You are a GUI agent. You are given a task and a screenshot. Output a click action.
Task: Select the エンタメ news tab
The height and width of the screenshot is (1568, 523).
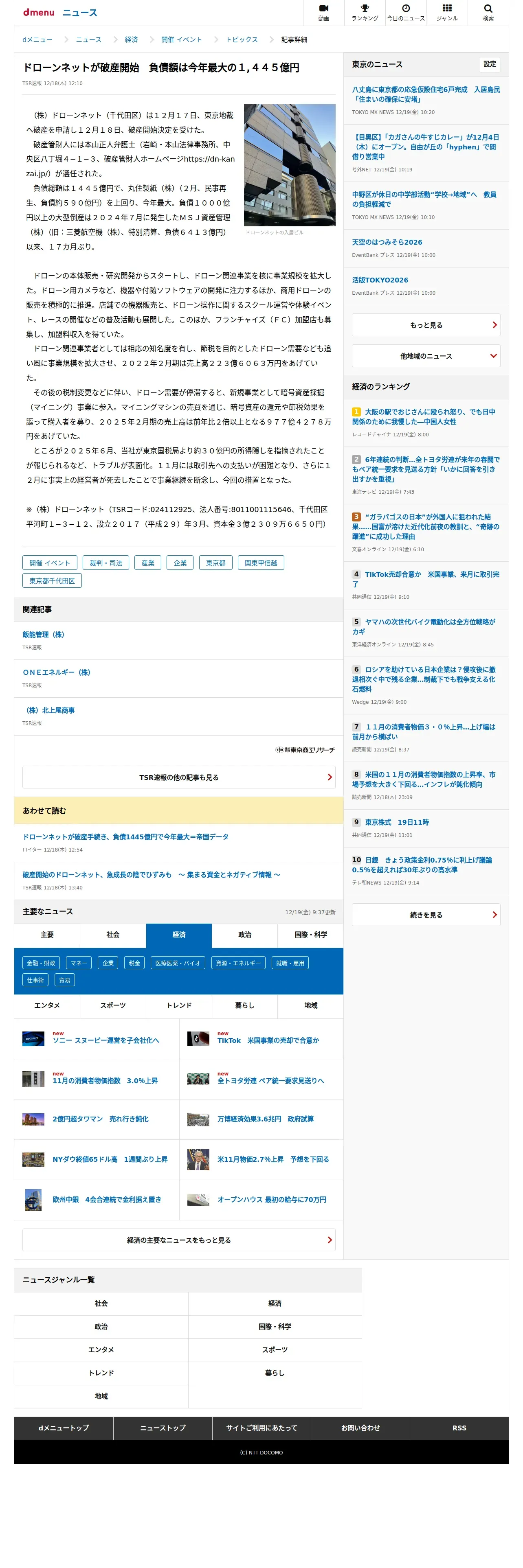pyautogui.click(x=47, y=1005)
